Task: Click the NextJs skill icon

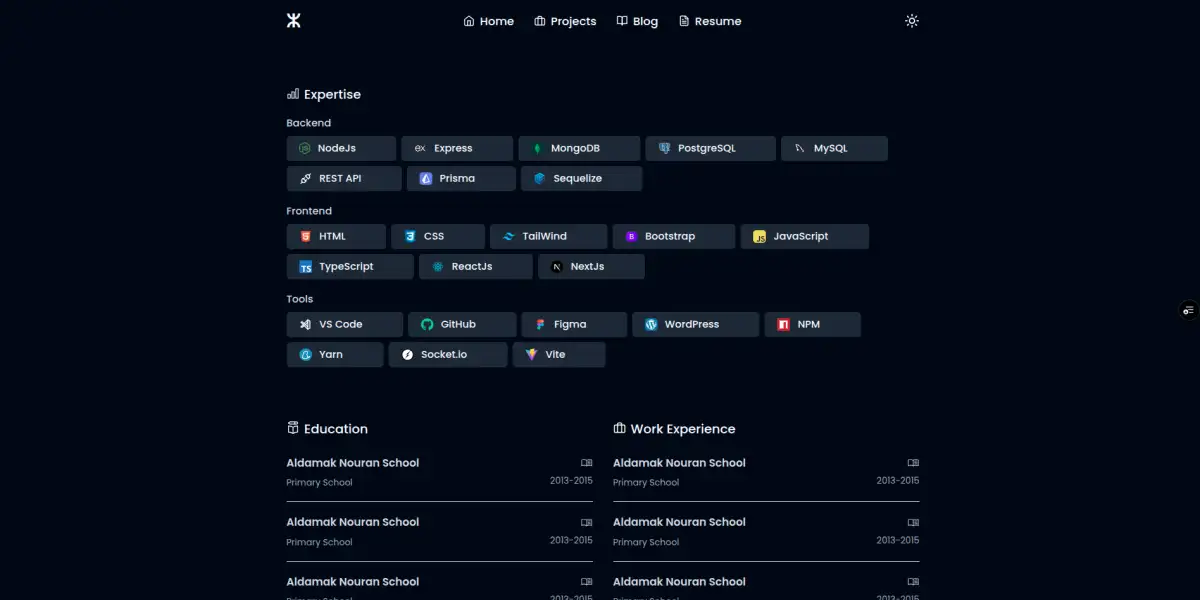Action: (557, 267)
